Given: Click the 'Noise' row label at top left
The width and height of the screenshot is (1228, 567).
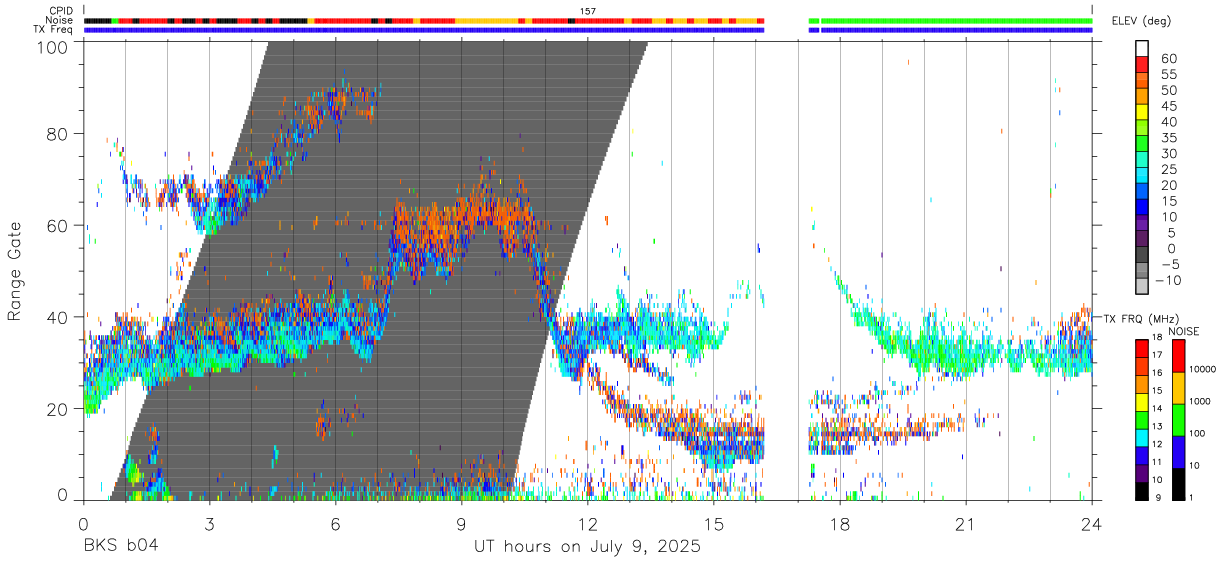Looking at the screenshot, I should pos(60,20).
